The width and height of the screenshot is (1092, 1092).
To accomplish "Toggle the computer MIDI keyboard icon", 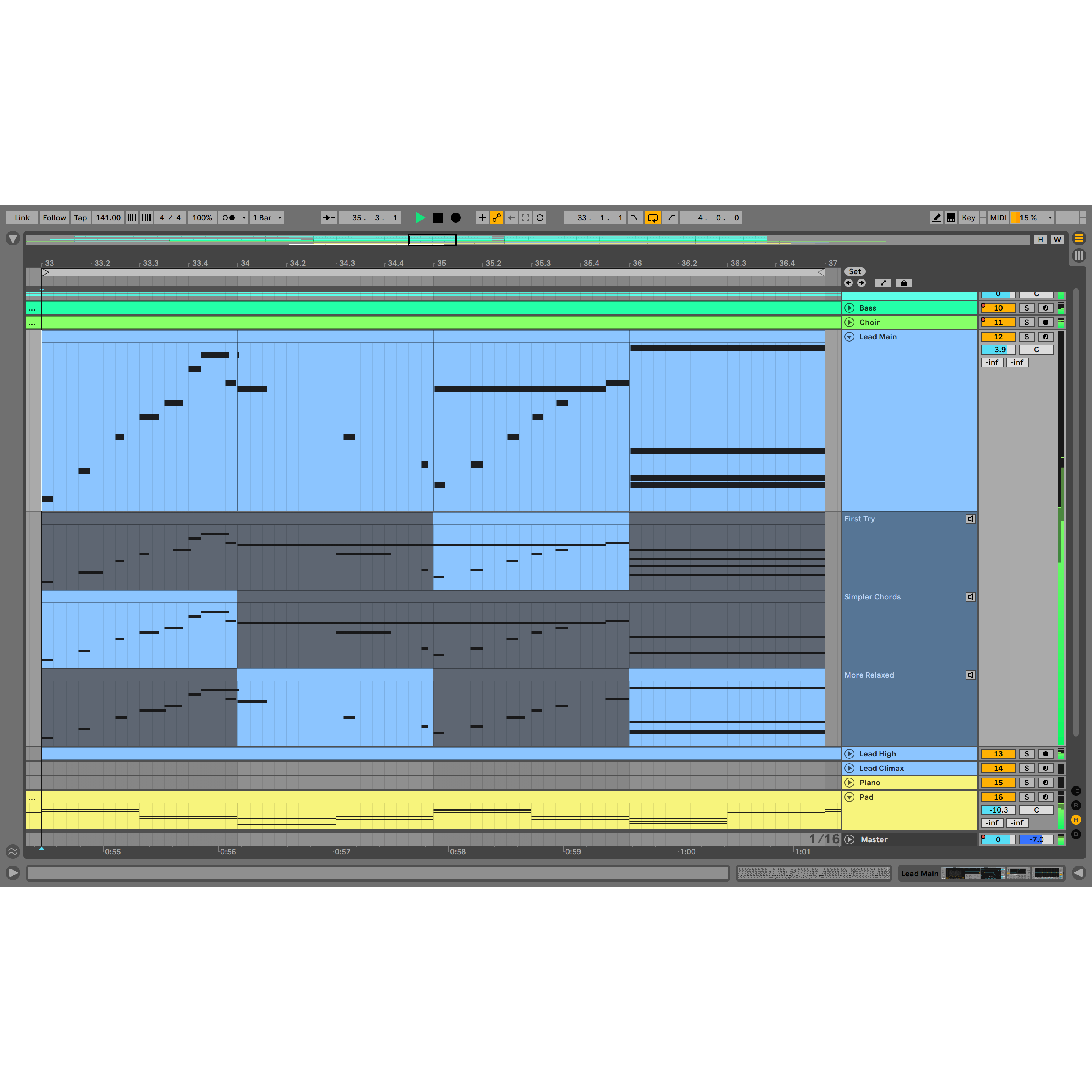I will (951, 218).
